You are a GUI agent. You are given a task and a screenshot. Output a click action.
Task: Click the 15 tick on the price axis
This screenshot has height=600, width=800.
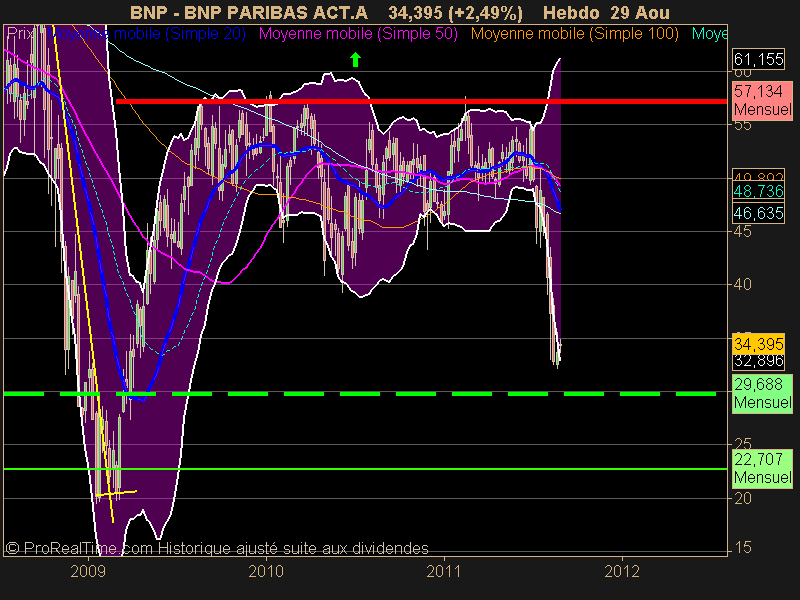pos(742,548)
